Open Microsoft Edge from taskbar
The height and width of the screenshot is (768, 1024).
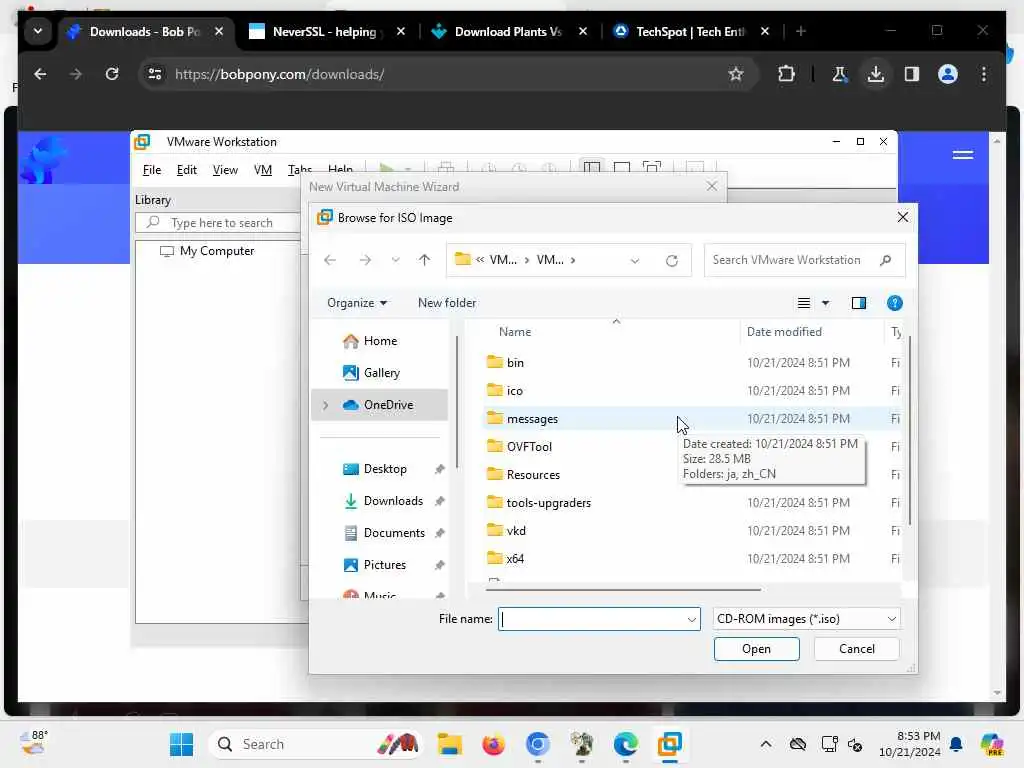[x=626, y=744]
